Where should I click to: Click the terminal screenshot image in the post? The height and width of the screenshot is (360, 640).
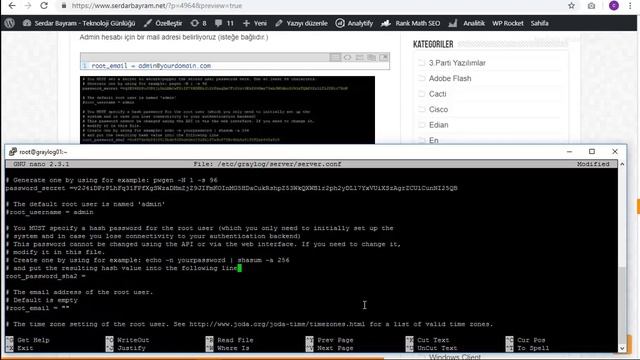coord(227,110)
